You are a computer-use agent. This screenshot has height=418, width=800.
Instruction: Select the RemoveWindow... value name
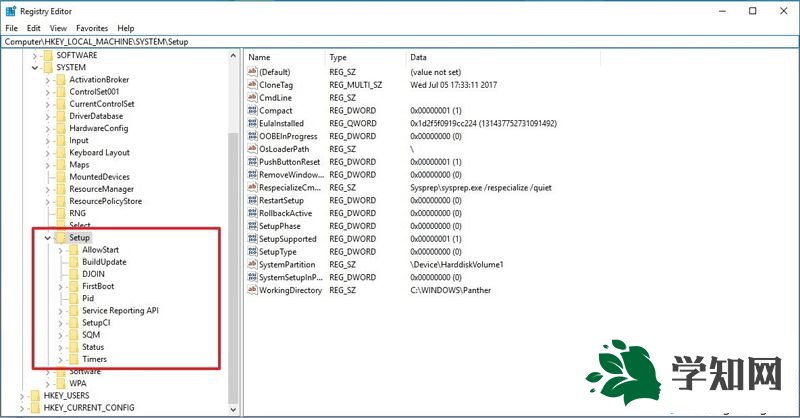click(291, 175)
